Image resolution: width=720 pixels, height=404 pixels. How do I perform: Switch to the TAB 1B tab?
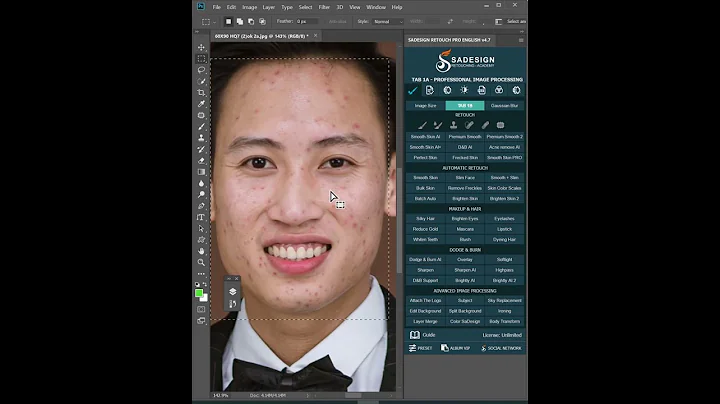click(x=465, y=106)
